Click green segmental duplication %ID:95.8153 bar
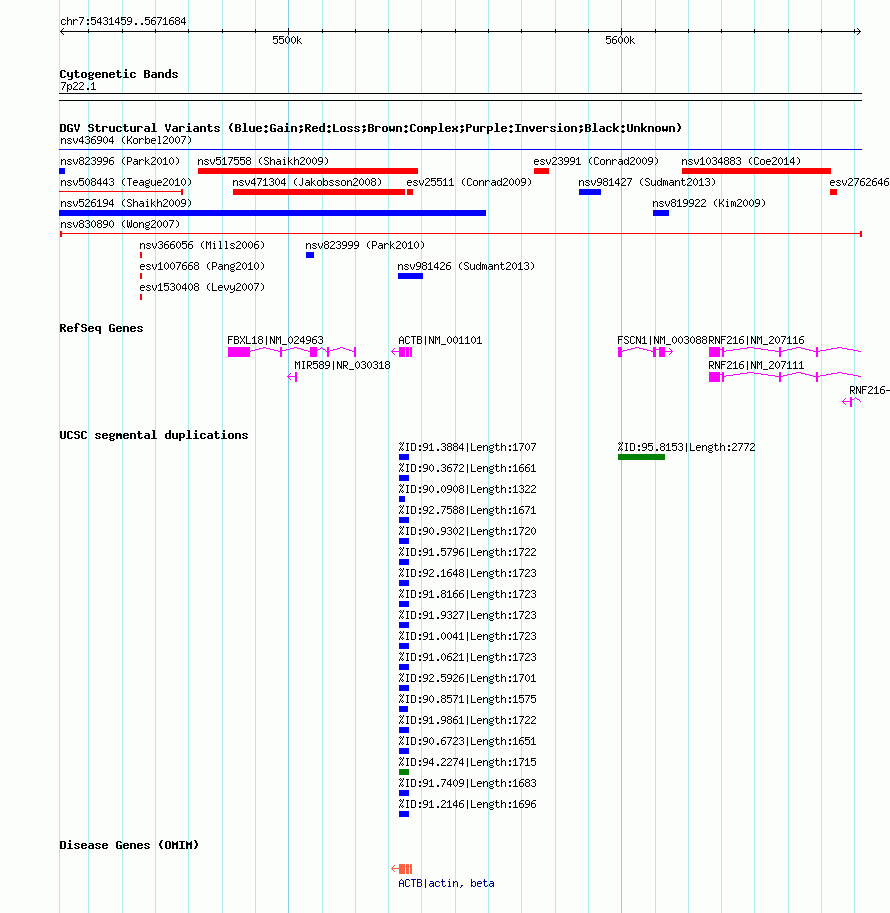The width and height of the screenshot is (890, 913). pos(641,457)
